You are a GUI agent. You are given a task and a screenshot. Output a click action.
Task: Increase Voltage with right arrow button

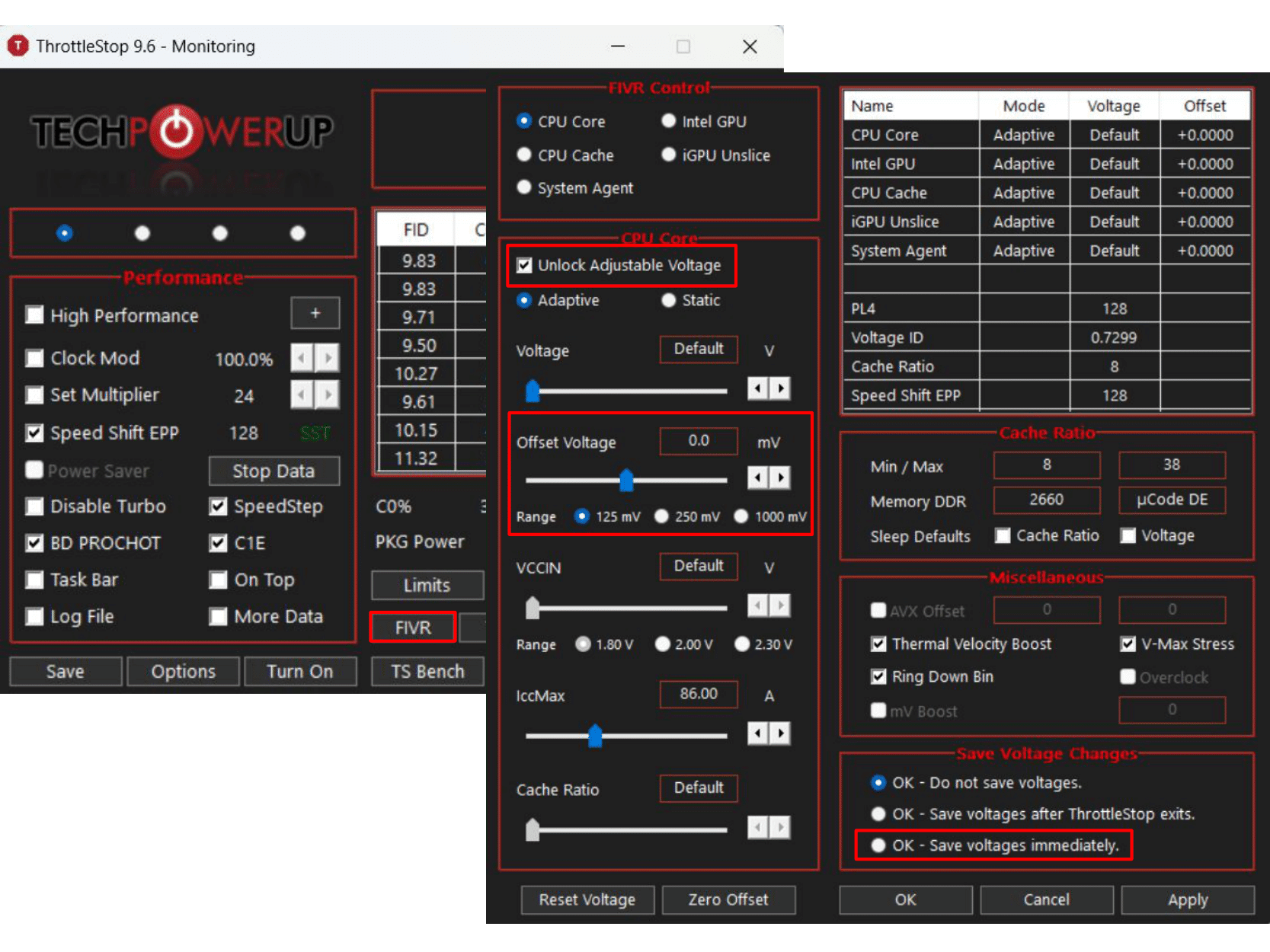[780, 389]
